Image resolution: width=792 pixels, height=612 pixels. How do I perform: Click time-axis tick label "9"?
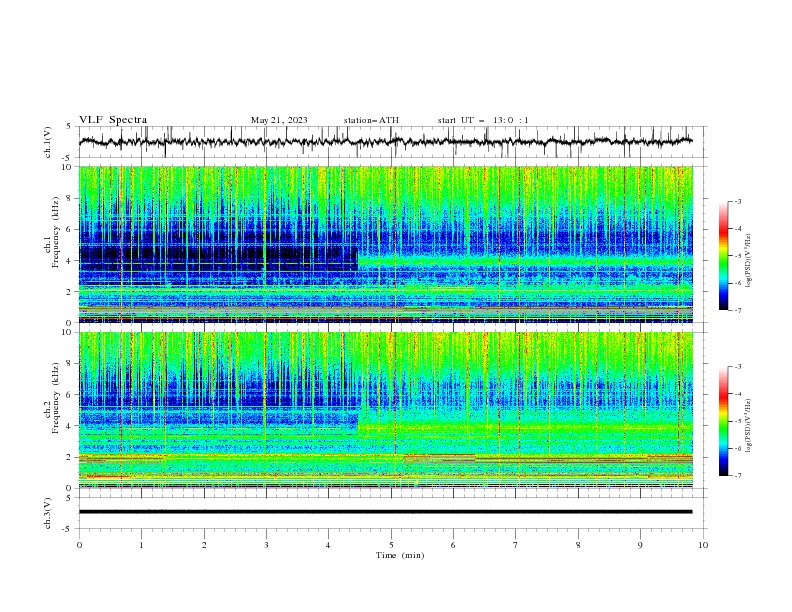click(640, 545)
